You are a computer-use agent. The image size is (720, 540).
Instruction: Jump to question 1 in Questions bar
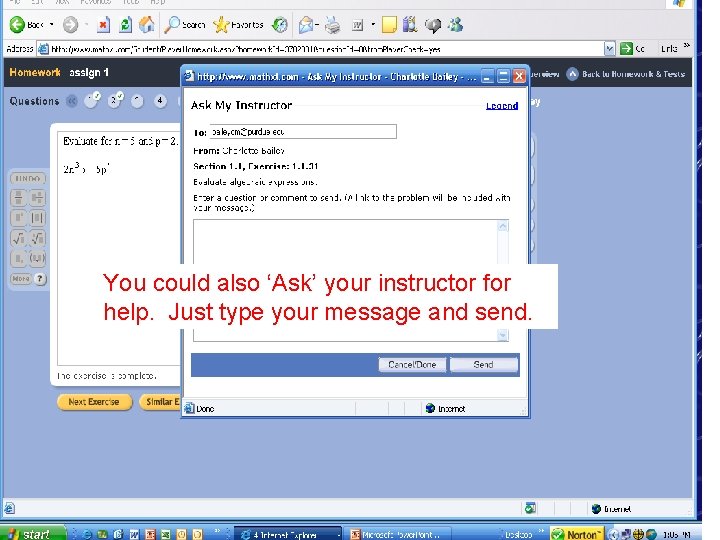[92, 100]
